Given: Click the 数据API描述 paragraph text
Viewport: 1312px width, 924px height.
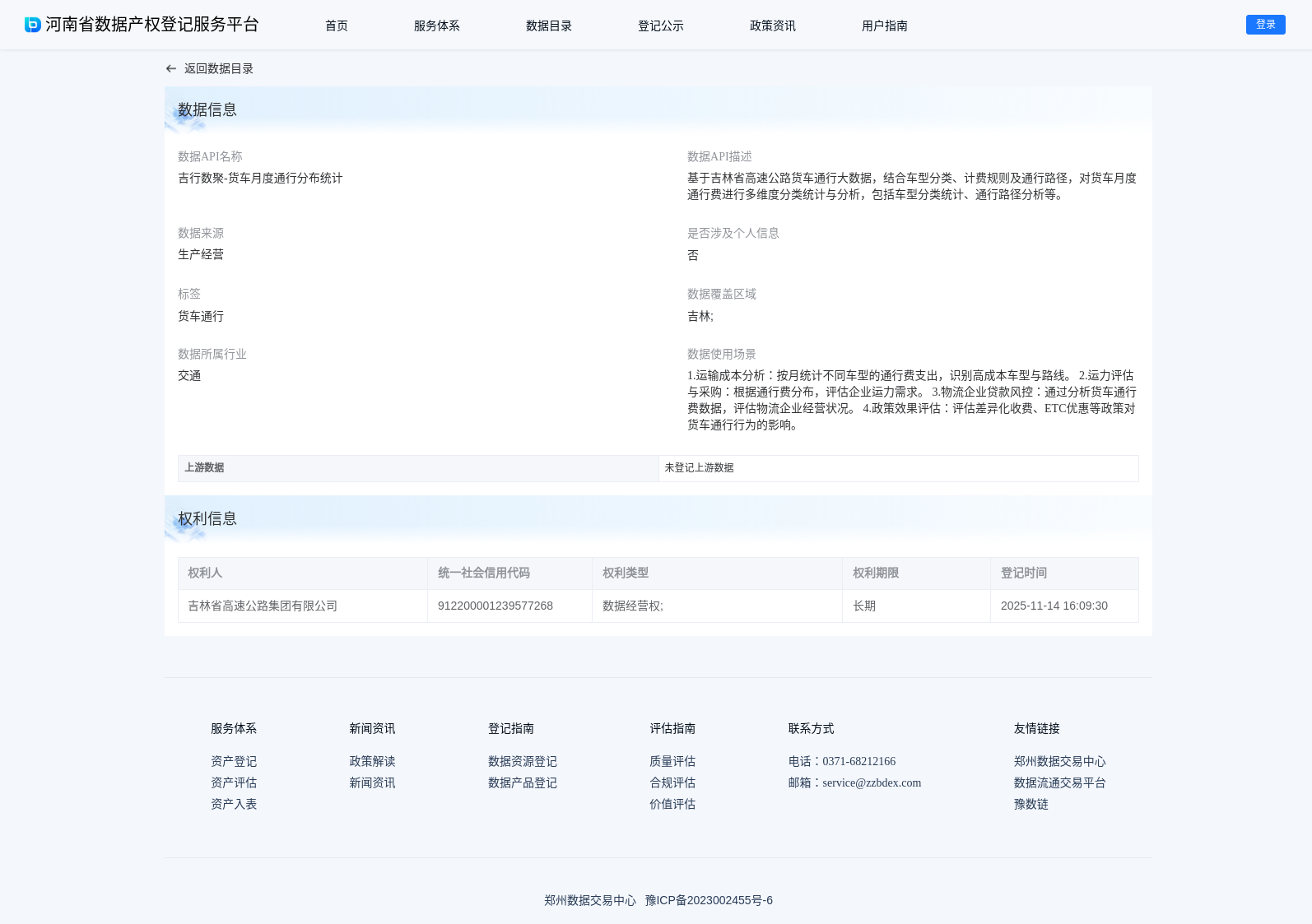Looking at the screenshot, I should (x=912, y=186).
